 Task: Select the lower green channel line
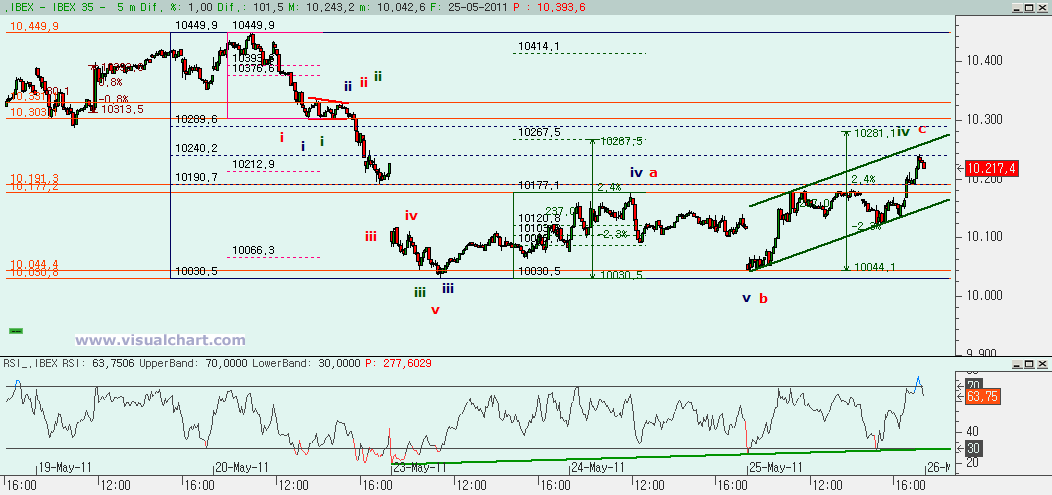tap(849, 234)
